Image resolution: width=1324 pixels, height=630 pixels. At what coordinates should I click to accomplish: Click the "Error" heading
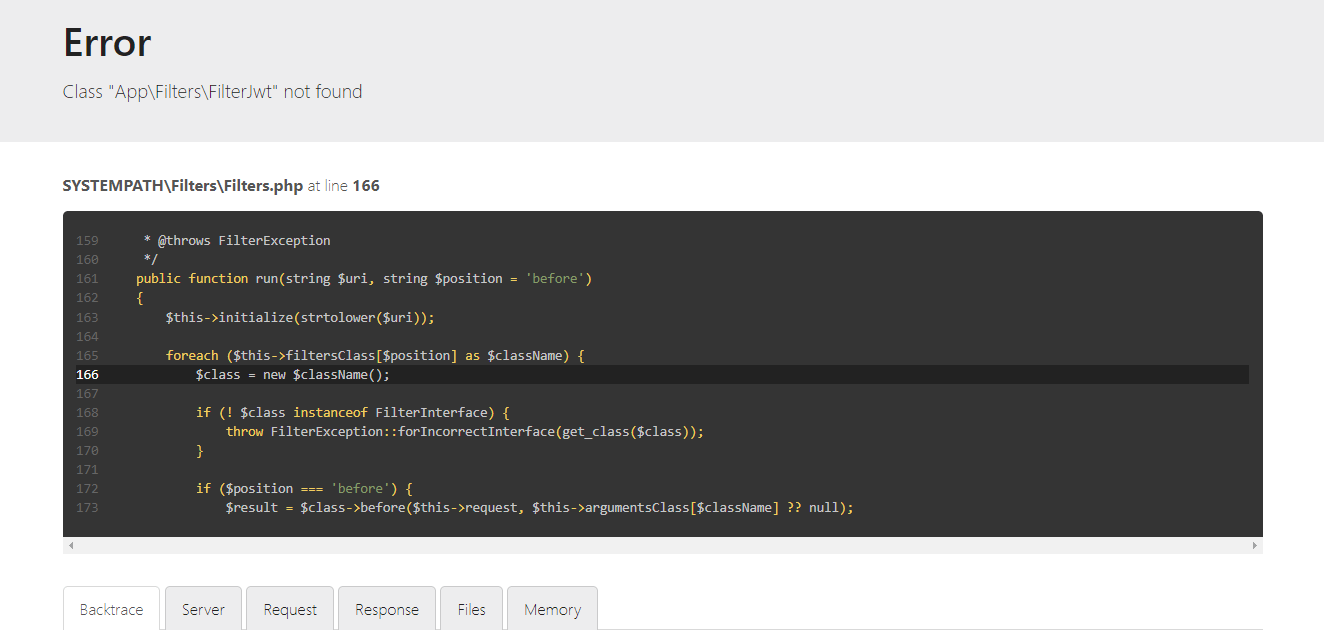click(107, 43)
